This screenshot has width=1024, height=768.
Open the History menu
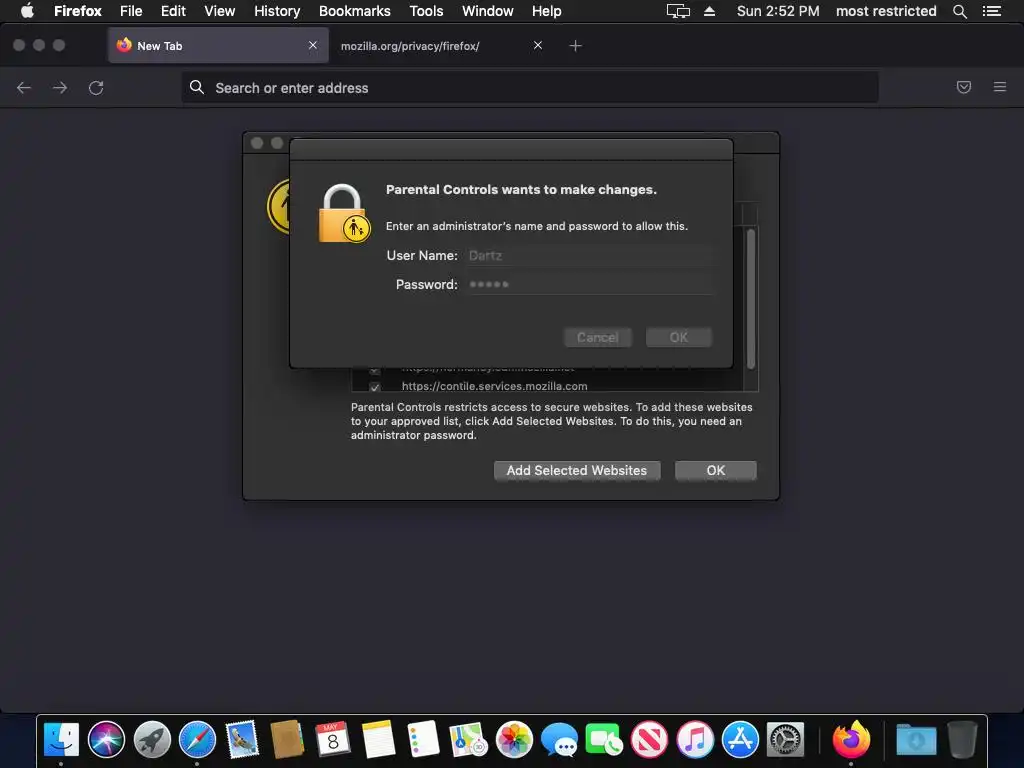(277, 11)
